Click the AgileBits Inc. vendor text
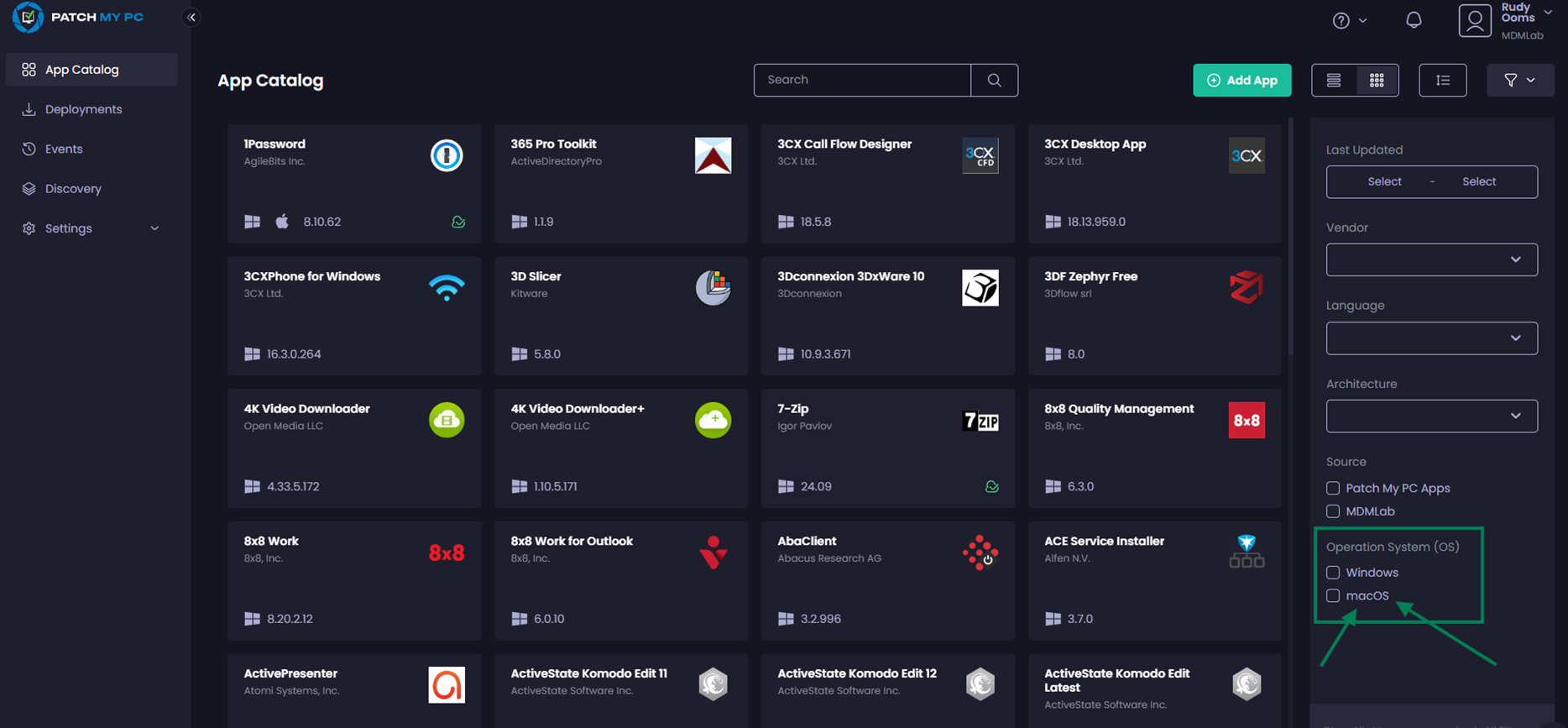The image size is (1568, 728). click(x=274, y=161)
